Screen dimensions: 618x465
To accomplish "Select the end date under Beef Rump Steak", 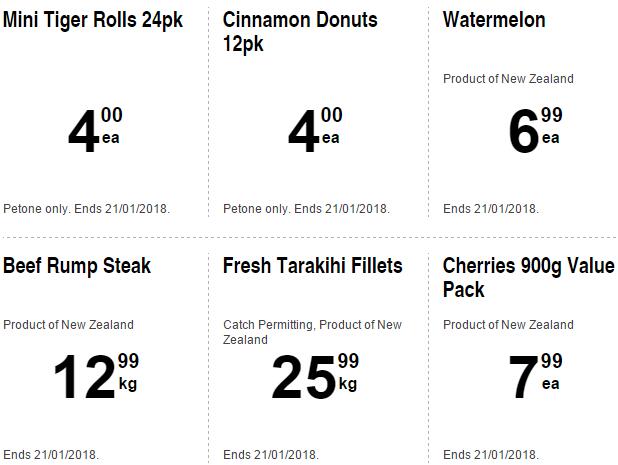I will pyautogui.click(x=51, y=455).
